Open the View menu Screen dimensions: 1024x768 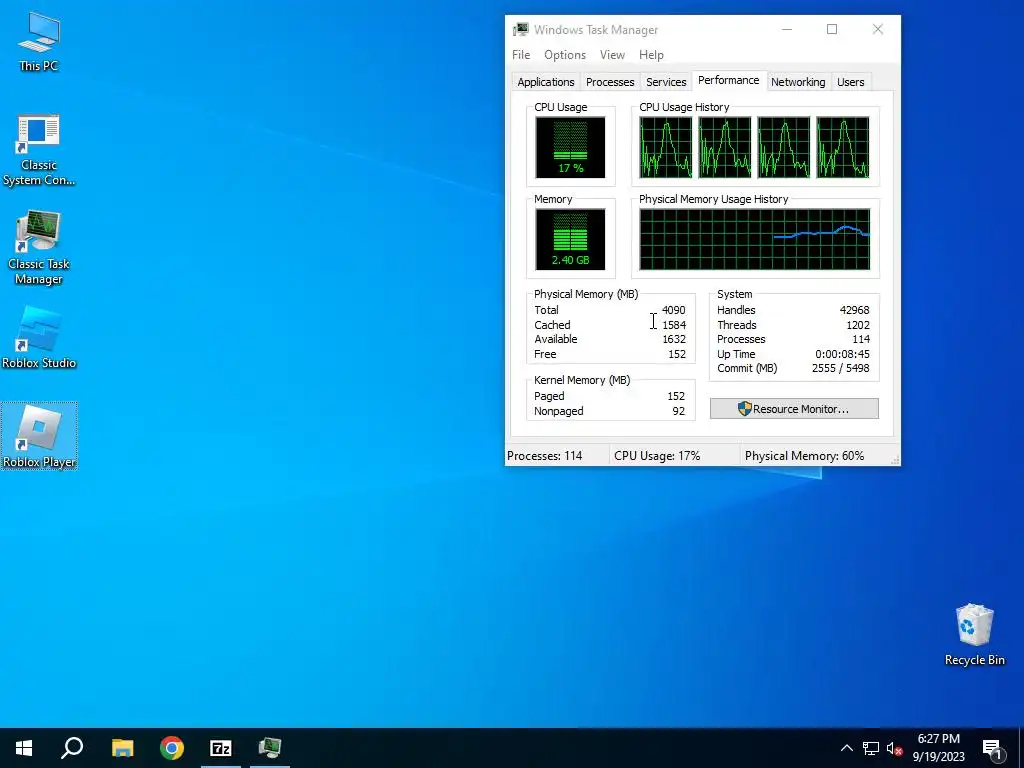[x=612, y=55]
